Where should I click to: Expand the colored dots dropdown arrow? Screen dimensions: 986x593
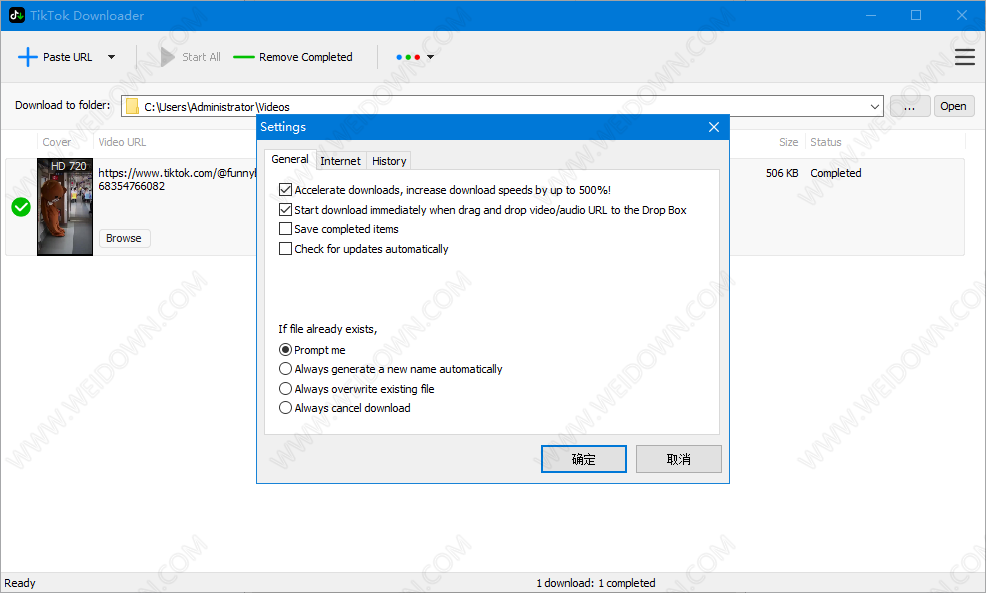(431, 57)
